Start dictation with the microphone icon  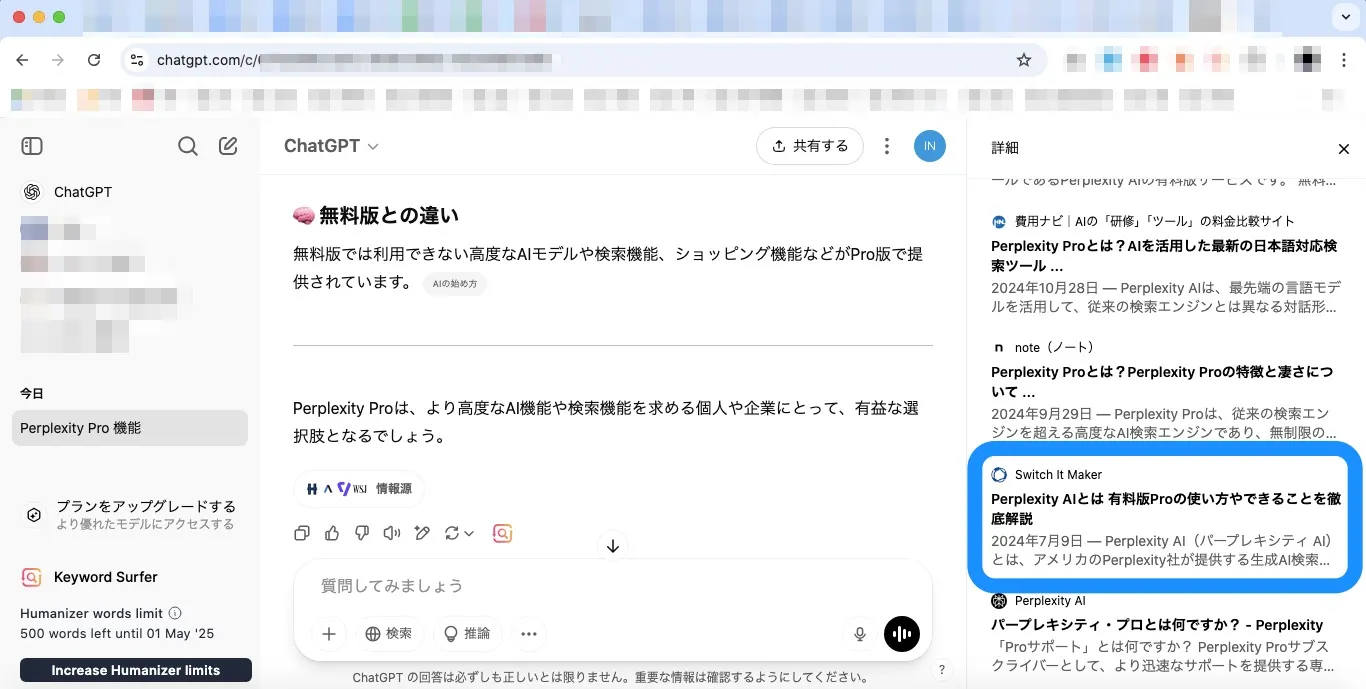[859, 634]
